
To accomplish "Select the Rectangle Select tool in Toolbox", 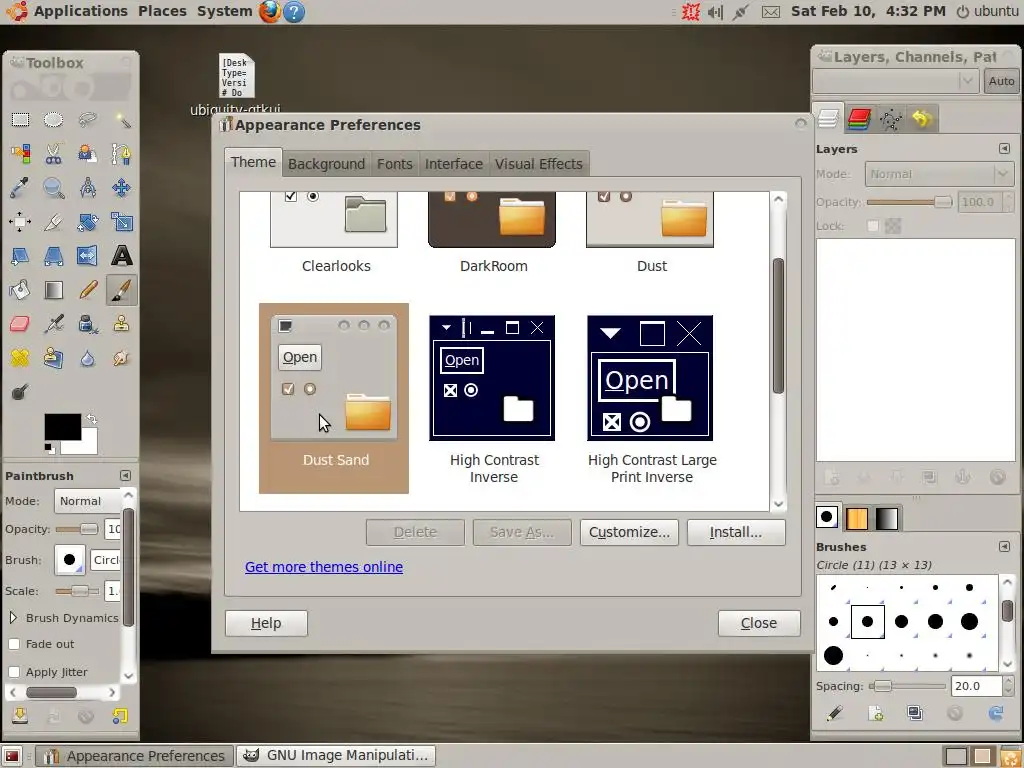I will [20, 120].
